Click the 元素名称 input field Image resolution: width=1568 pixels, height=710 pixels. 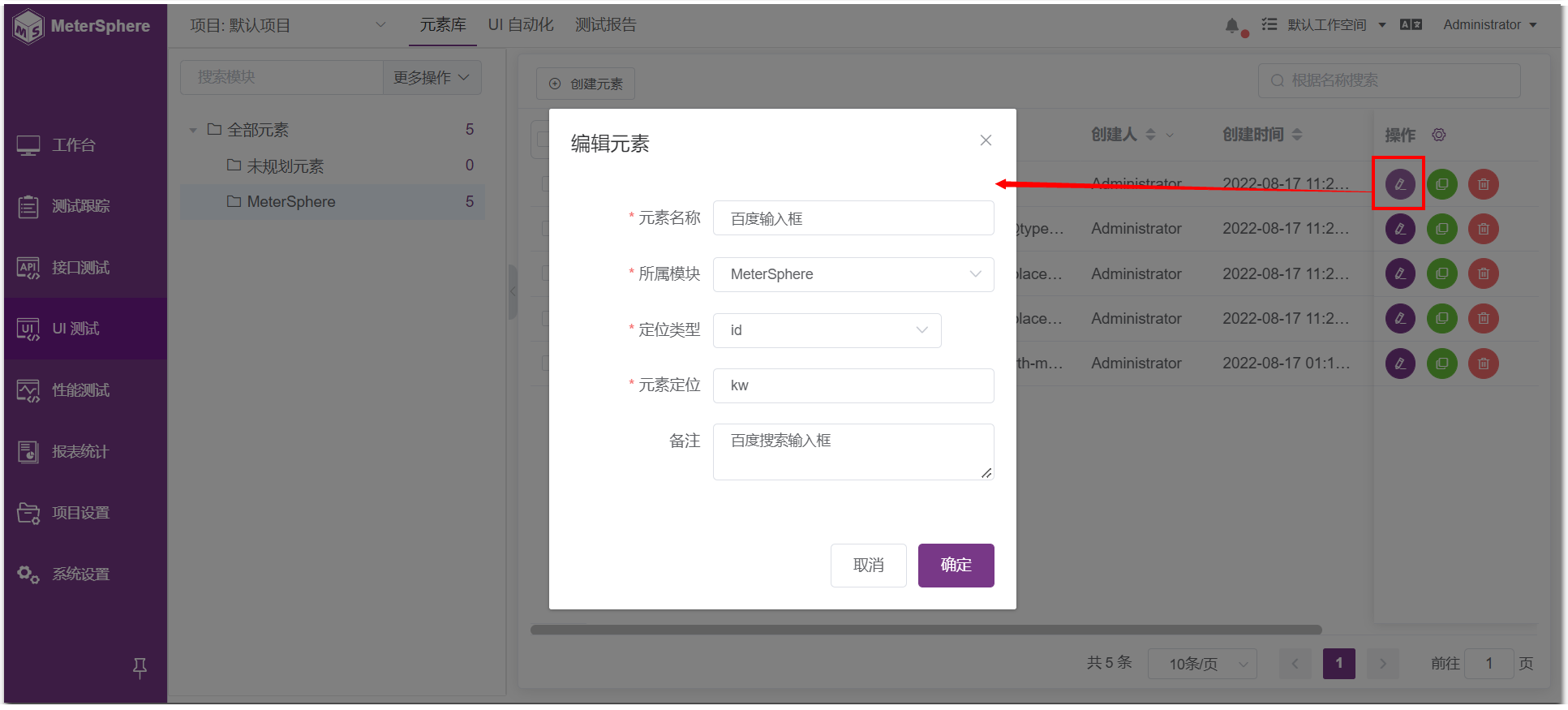click(x=853, y=218)
